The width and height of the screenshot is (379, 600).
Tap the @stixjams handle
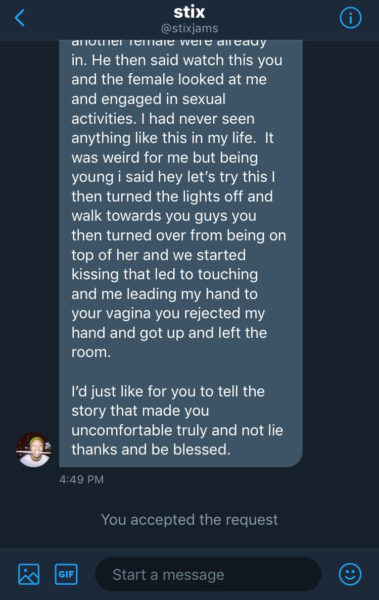click(x=190, y=28)
